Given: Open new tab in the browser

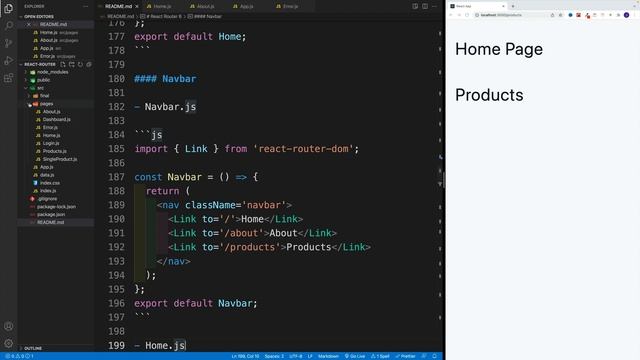Looking at the screenshot, I should tap(513, 6).
